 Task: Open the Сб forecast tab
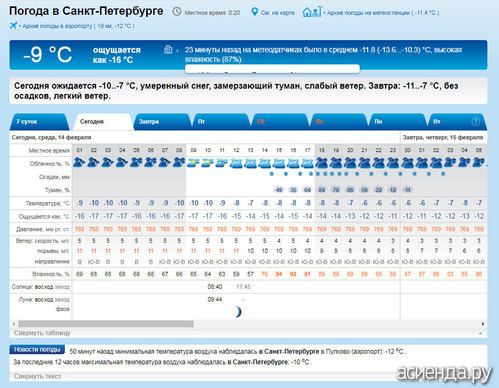point(279,122)
